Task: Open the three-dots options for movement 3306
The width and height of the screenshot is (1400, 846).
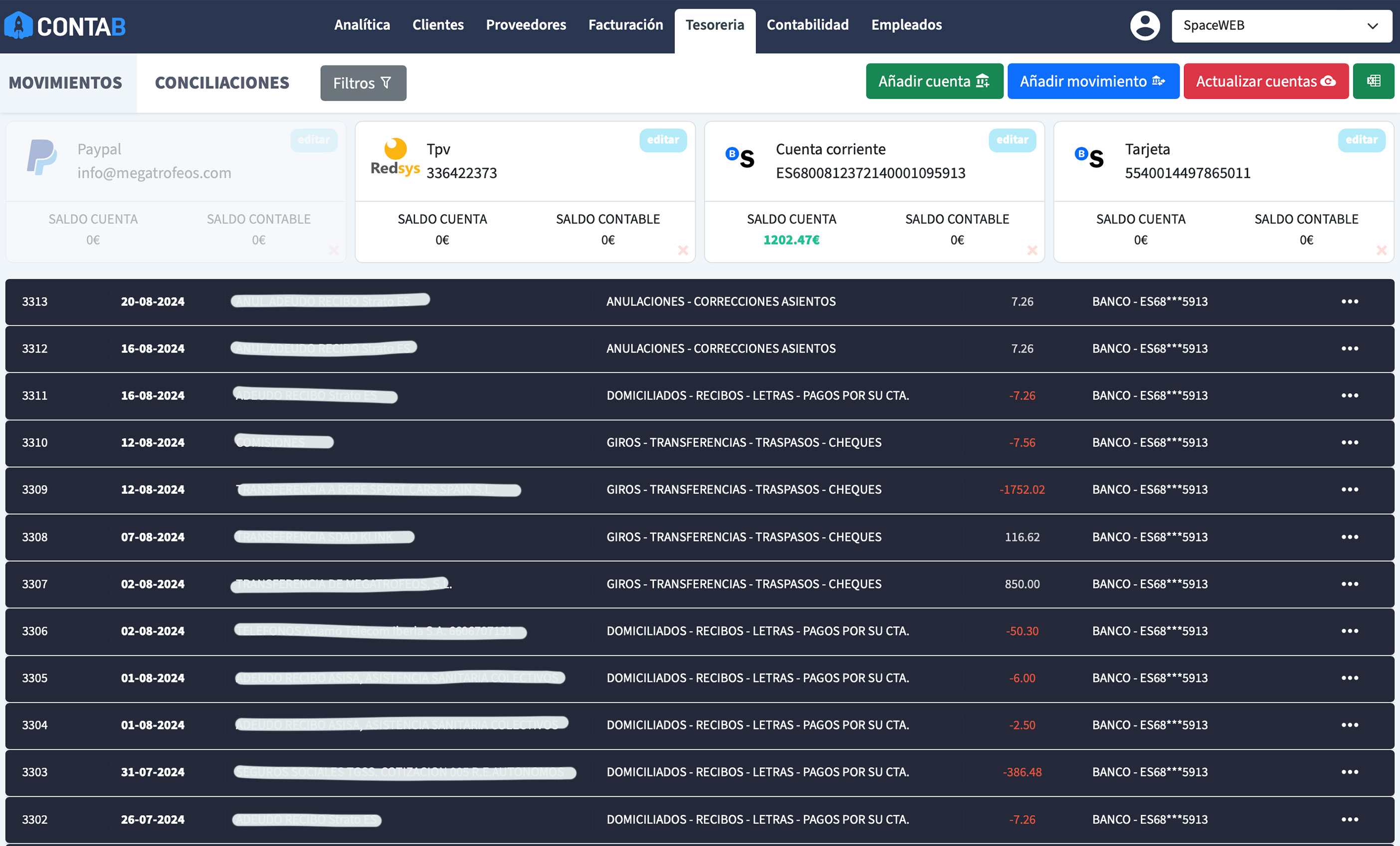Action: tap(1350, 631)
